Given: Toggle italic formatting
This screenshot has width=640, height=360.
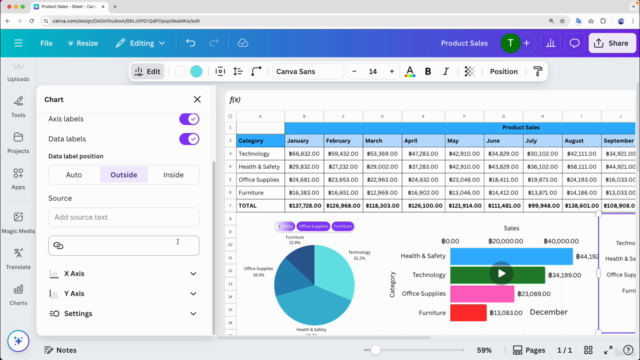Looking at the screenshot, I should click(446, 71).
